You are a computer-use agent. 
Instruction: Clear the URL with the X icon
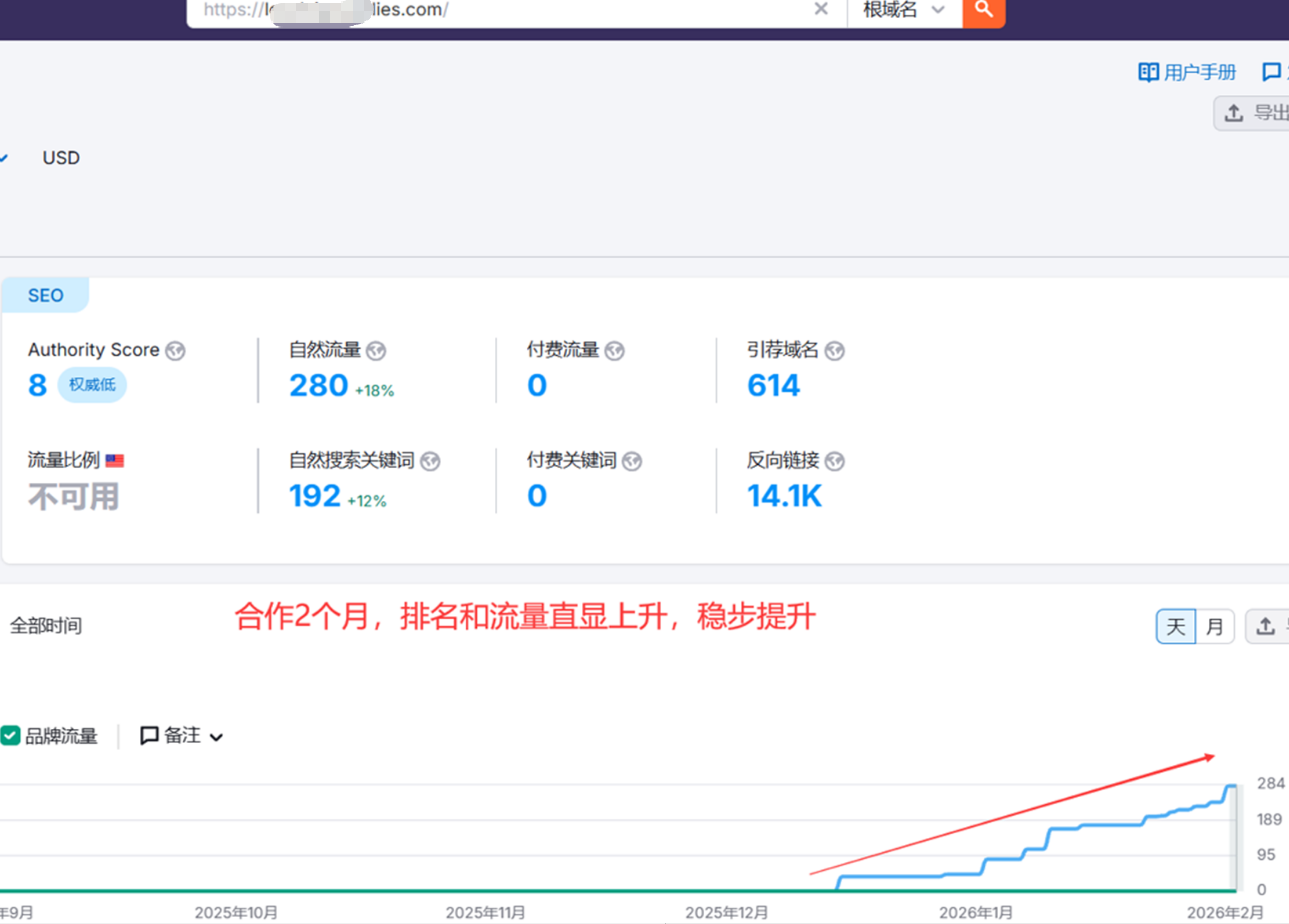pos(821,10)
